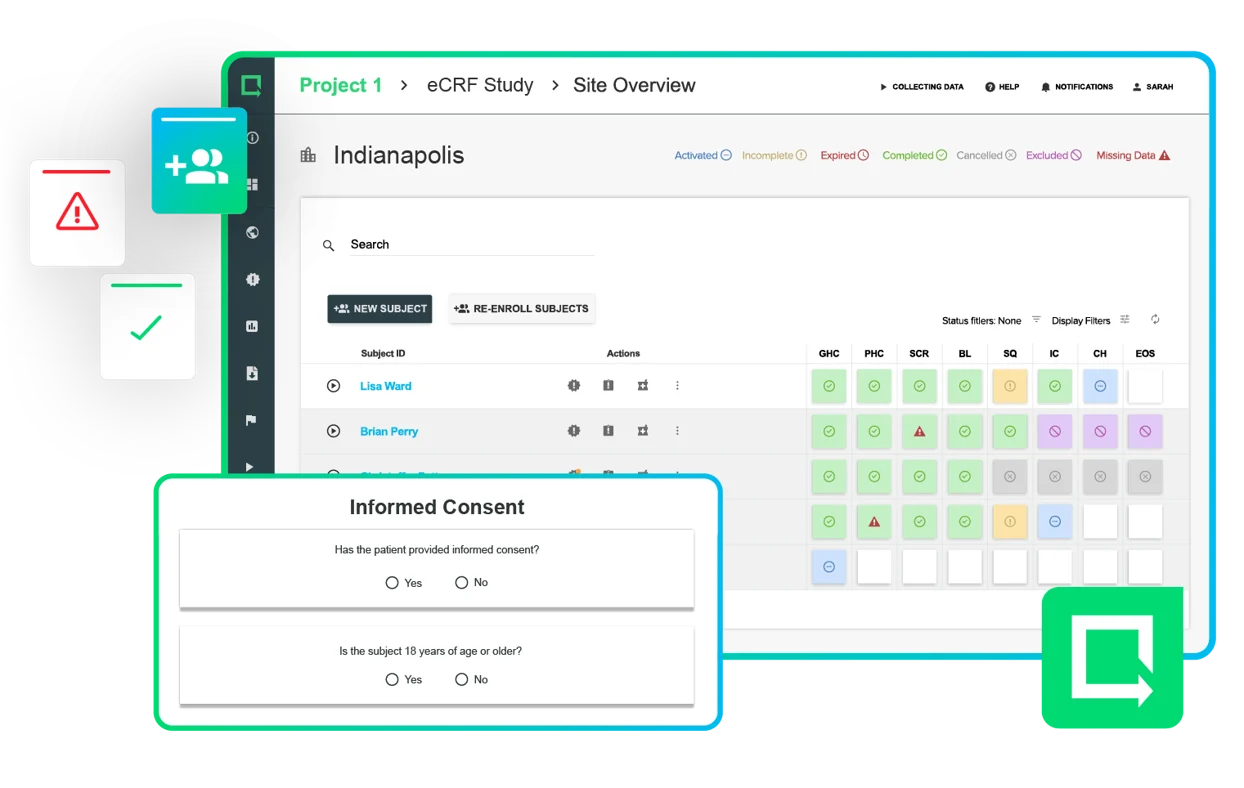Open the three-dot menu for Lisa Ward
This screenshot has height=788, width=1244.
click(678, 386)
